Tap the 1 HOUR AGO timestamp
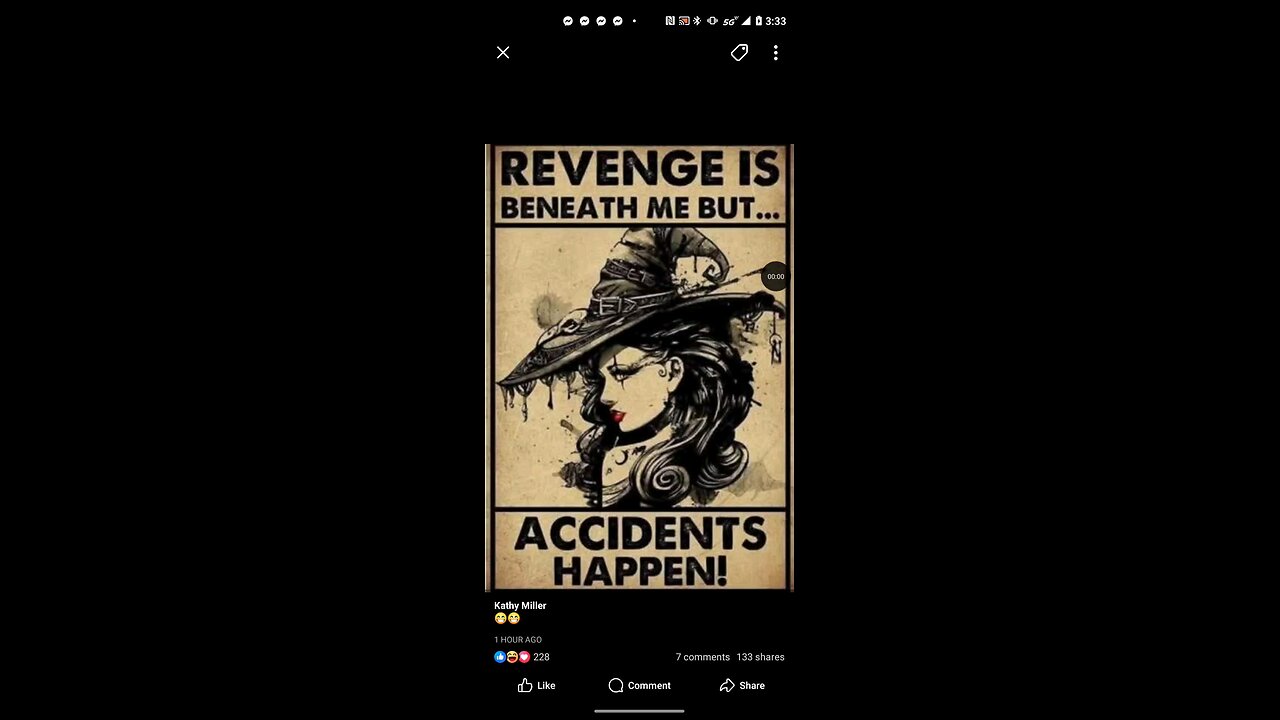The width and height of the screenshot is (1280, 720). 518,640
